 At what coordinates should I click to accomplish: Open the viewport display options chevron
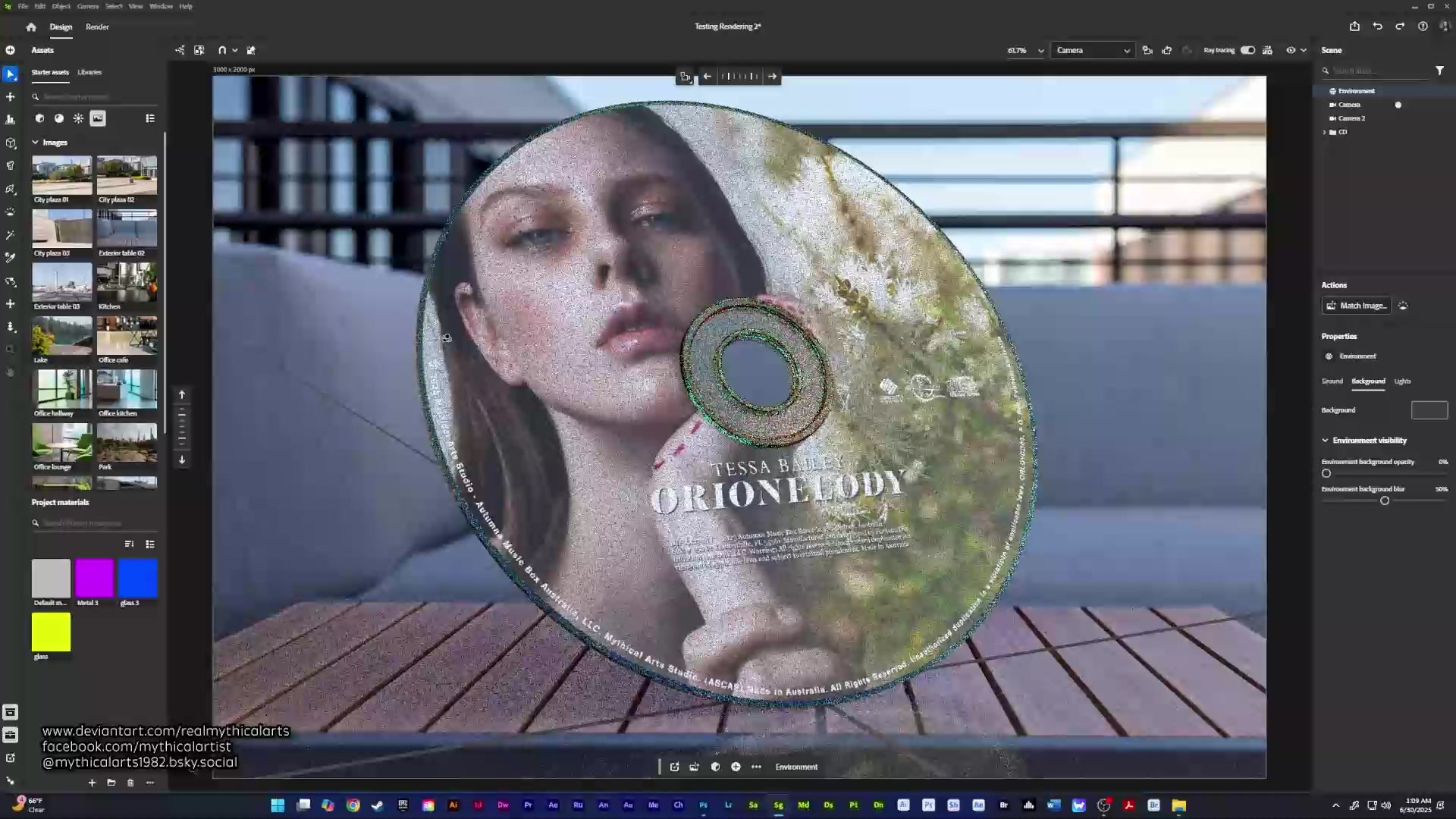1304,50
